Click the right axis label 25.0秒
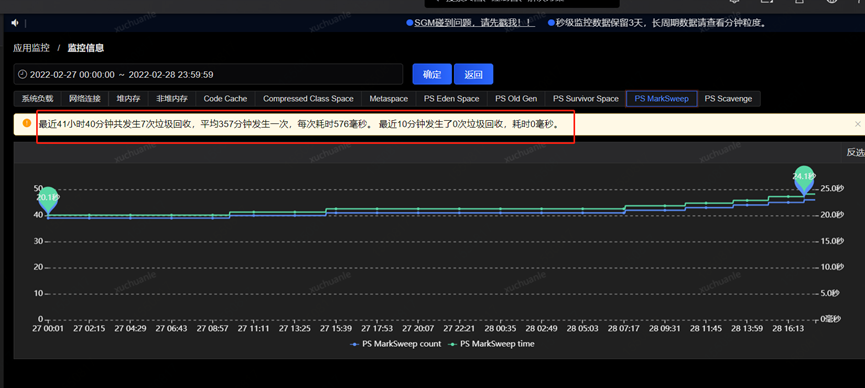 832,189
